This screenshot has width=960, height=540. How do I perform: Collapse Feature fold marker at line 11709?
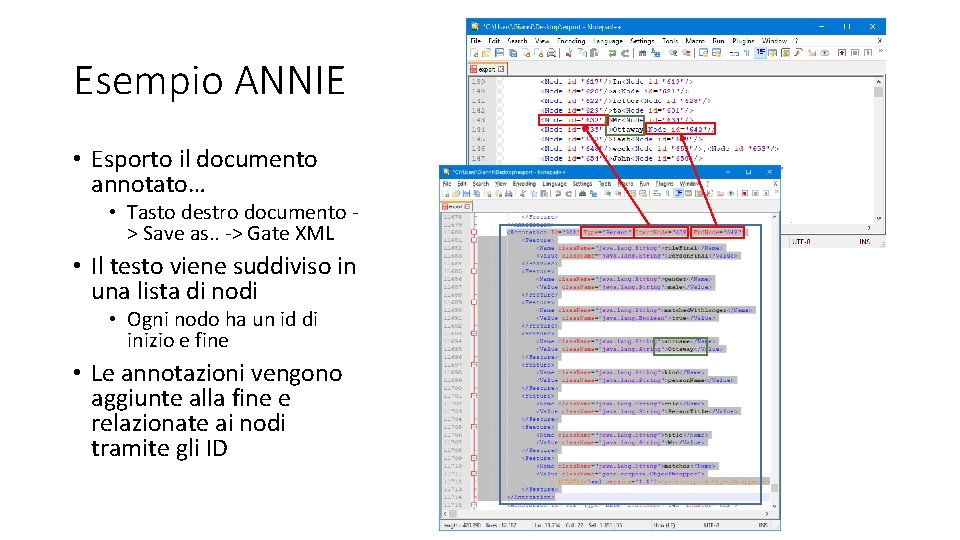point(474,458)
